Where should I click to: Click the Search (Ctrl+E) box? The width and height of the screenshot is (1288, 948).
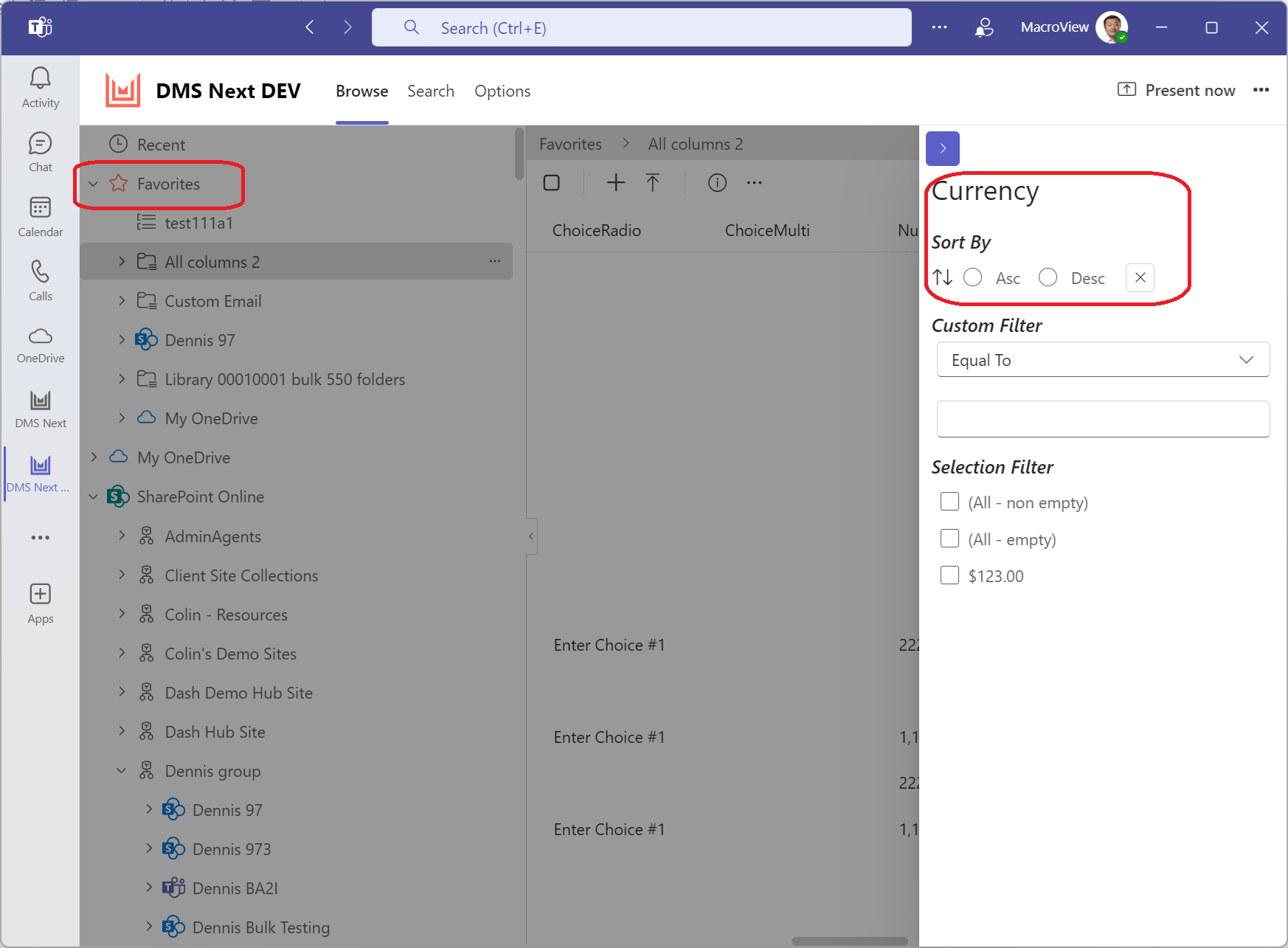(642, 27)
